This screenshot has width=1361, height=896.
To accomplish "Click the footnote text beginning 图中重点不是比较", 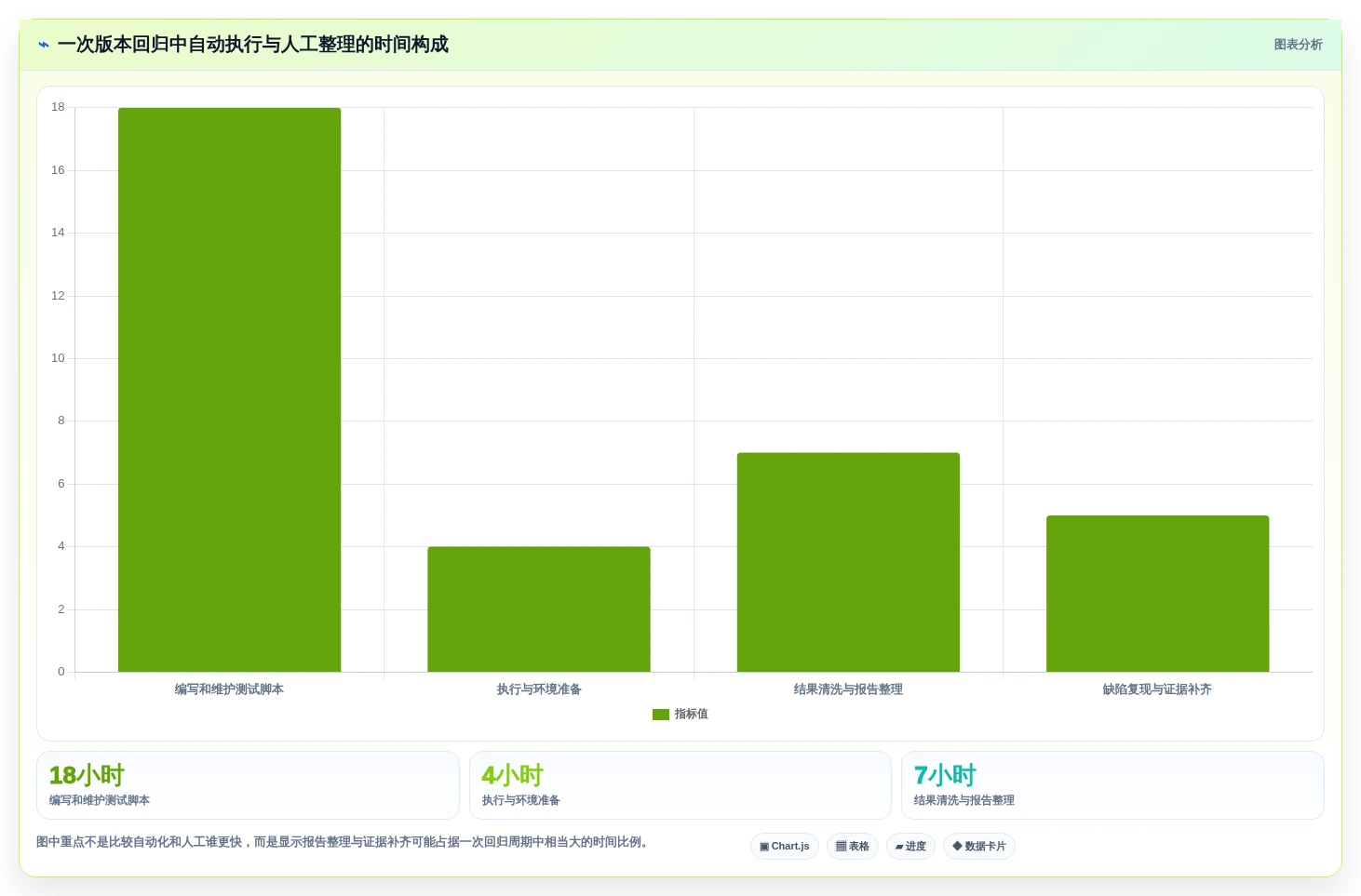I will point(343,842).
